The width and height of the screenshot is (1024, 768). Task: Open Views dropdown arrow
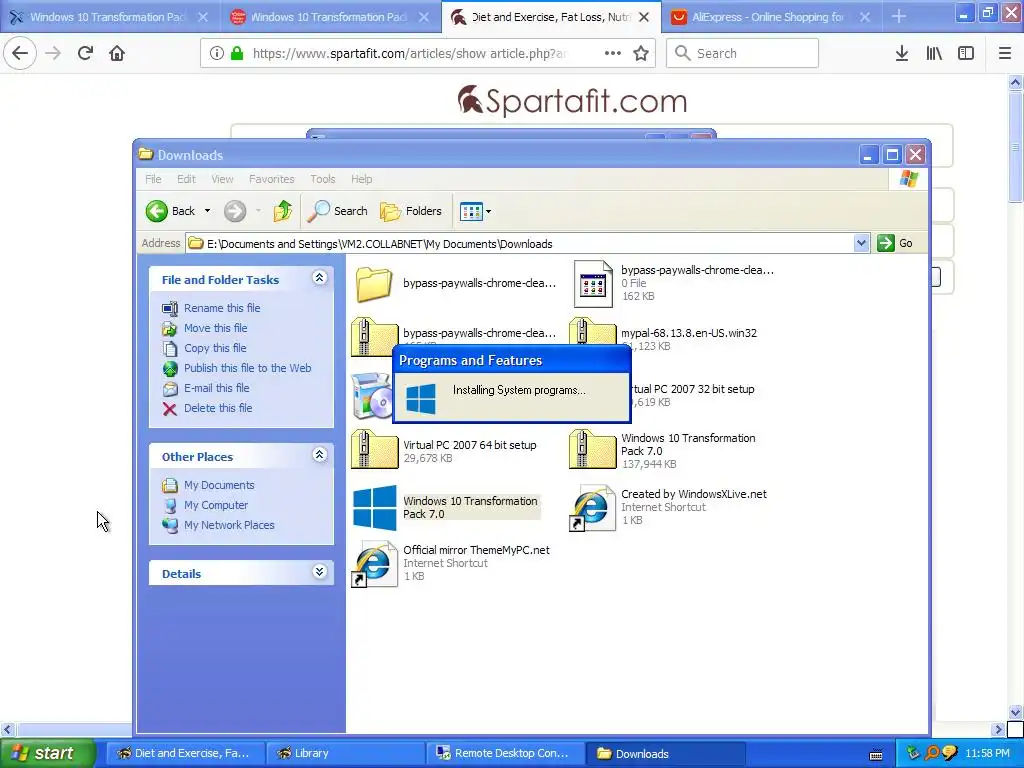(x=488, y=212)
